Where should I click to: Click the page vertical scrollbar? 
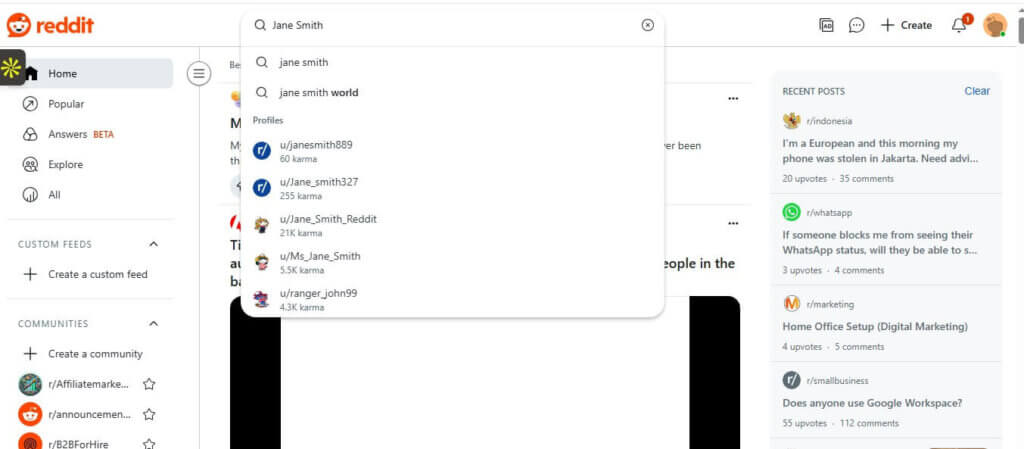pyautogui.click(x=1021, y=29)
